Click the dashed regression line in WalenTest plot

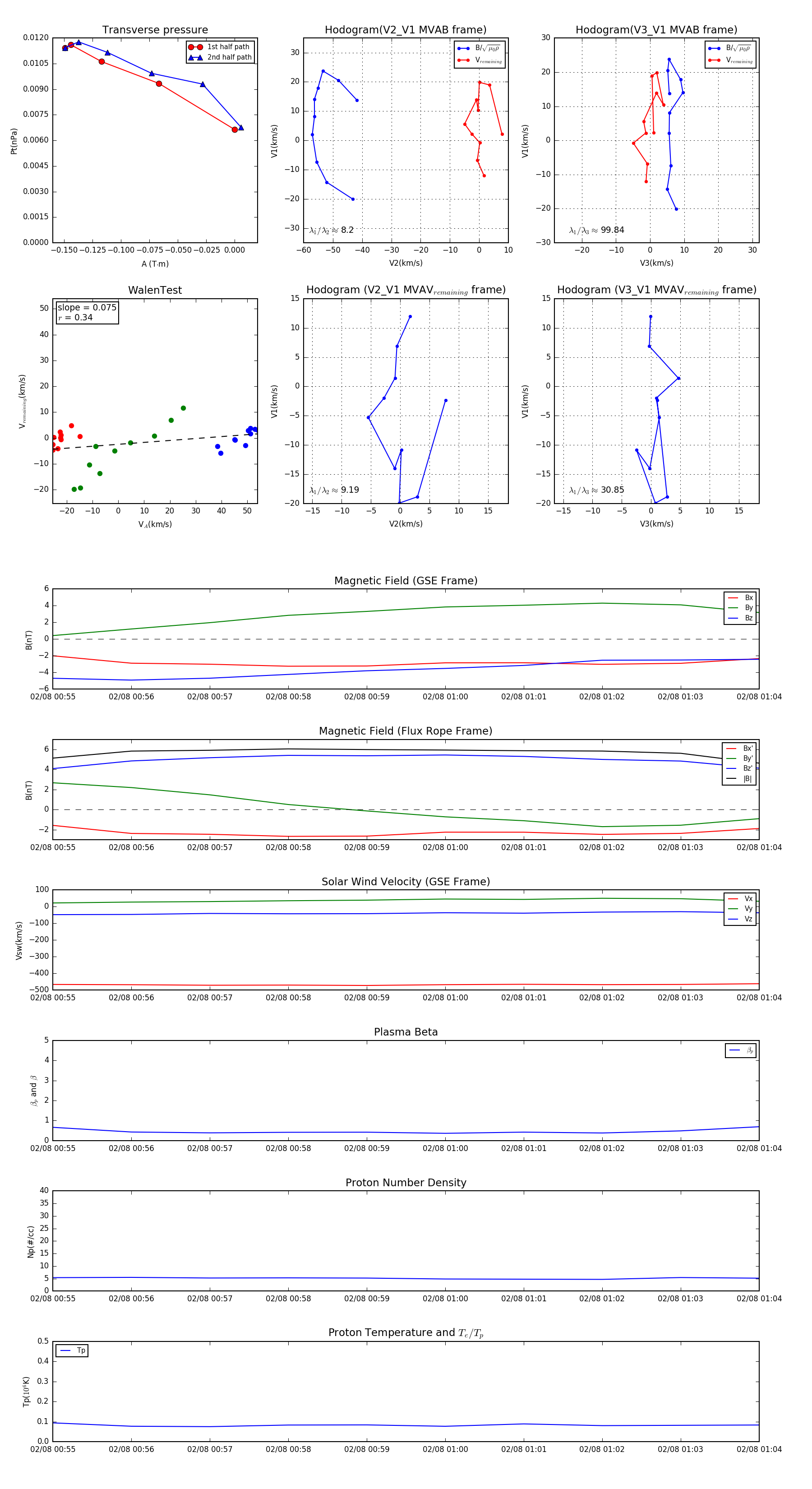(155, 441)
